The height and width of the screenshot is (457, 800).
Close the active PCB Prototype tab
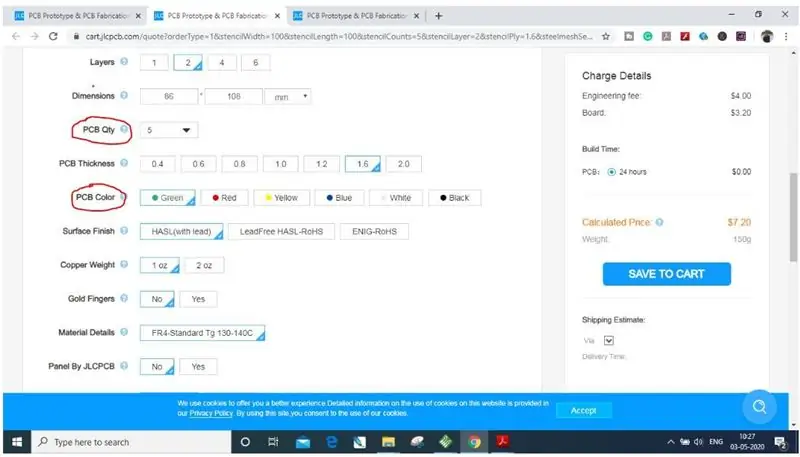277,16
